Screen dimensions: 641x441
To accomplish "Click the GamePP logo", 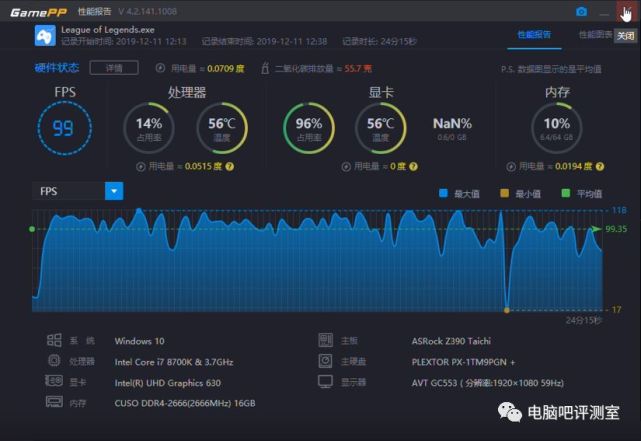I will coord(38,12).
